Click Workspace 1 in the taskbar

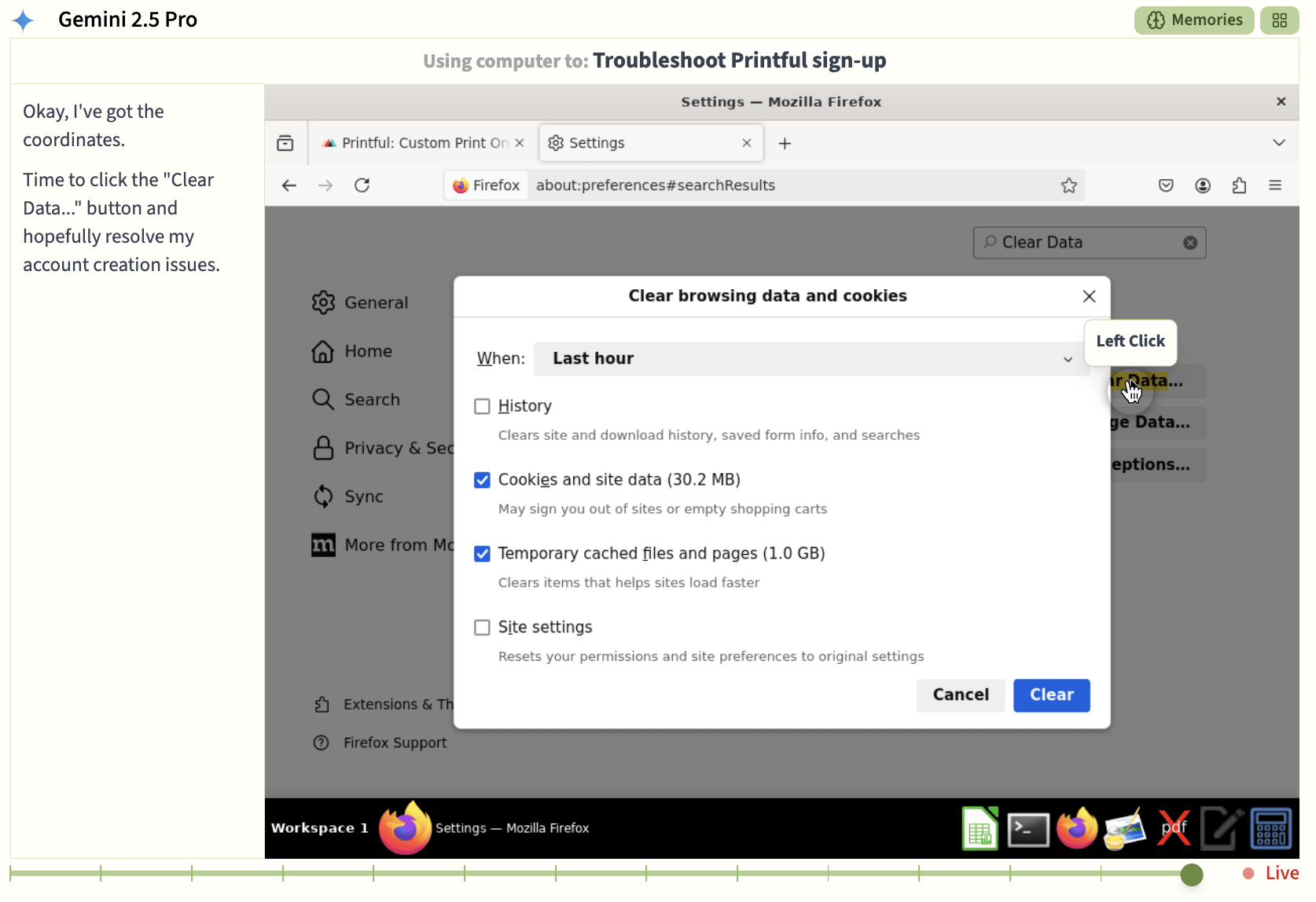pyautogui.click(x=320, y=828)
